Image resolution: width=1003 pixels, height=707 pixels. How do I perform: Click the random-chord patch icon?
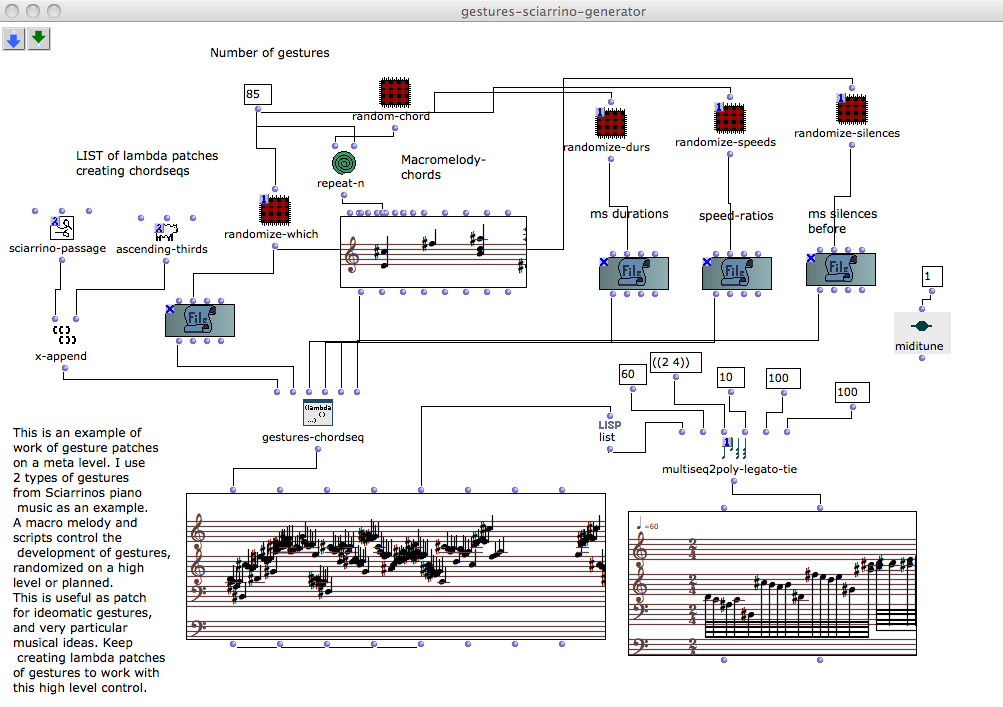tap(396, 93)
